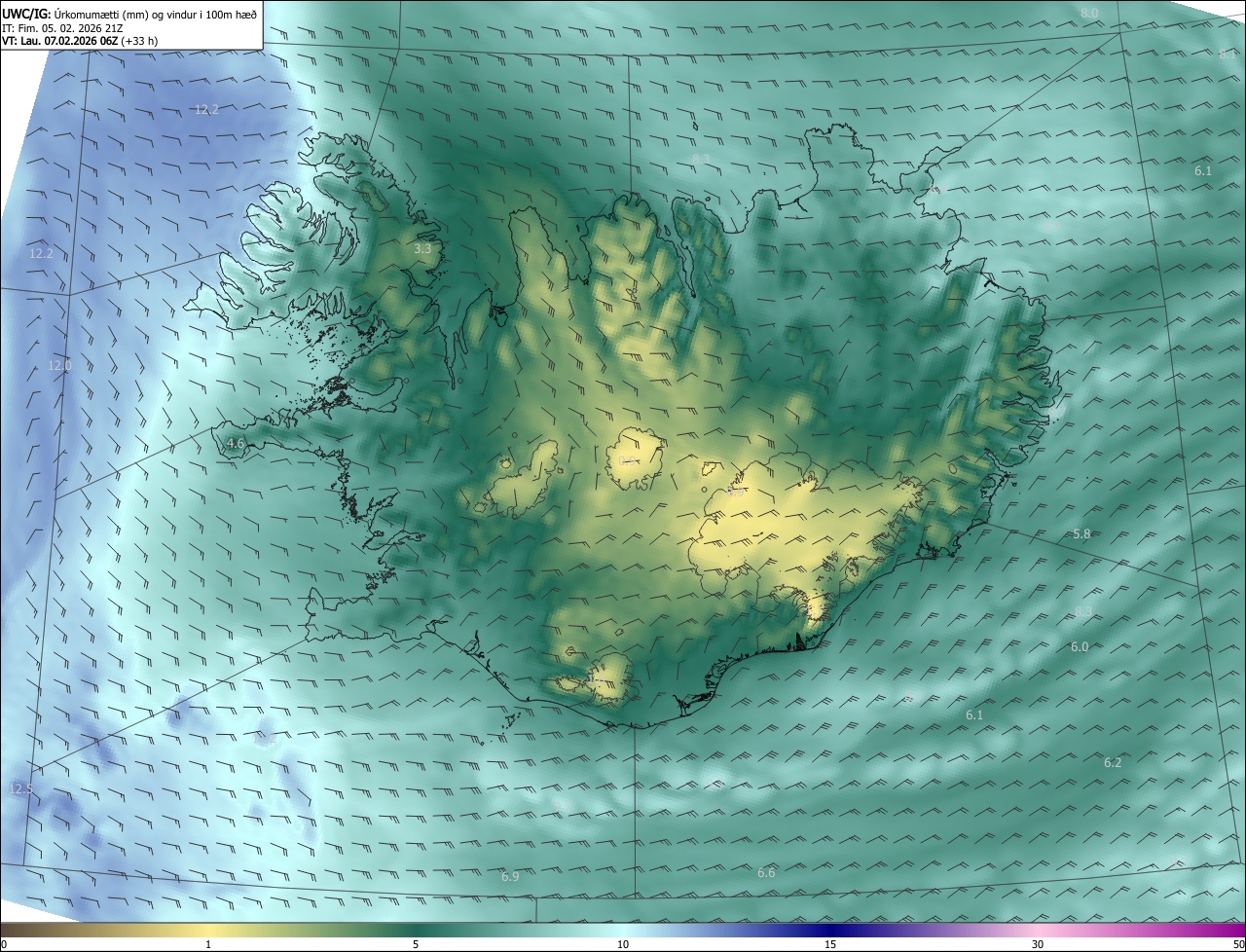The height and width of the screenshot is (952, 1246).
Task: Click the 30 tick label on the color scale
Action: (1038, 944)
